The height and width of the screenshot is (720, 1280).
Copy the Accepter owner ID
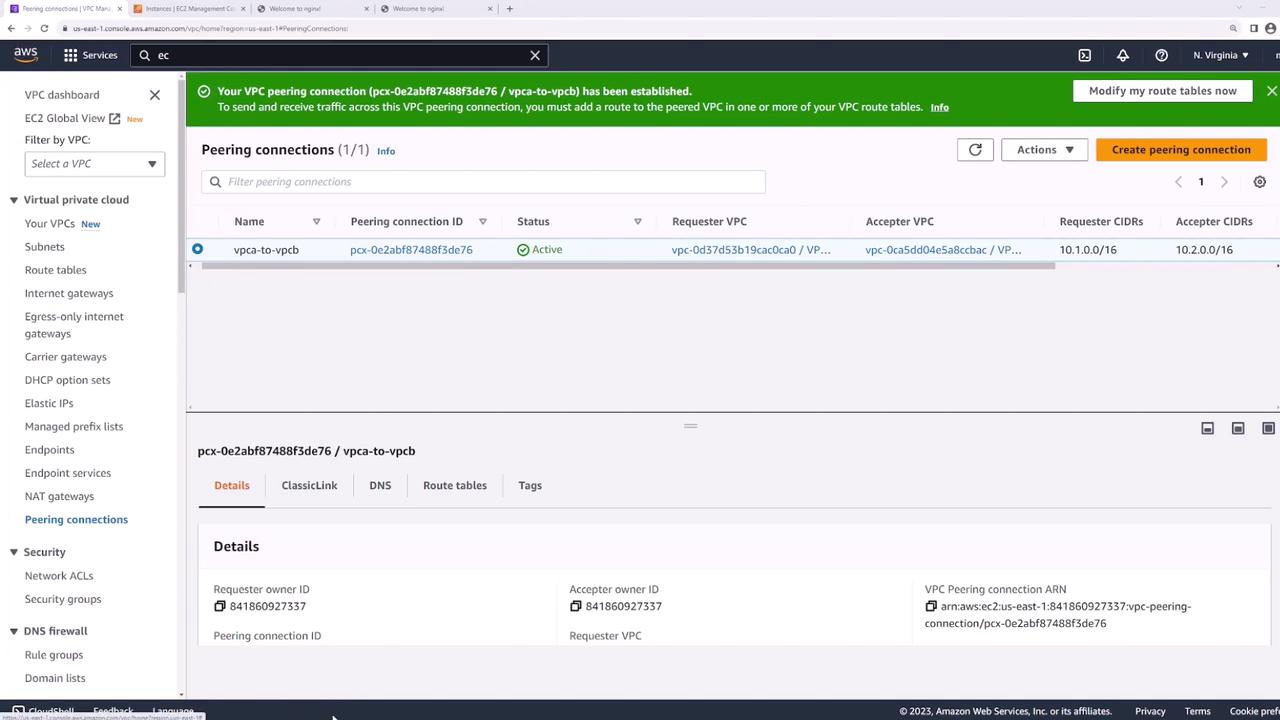(x=576, y=606)
